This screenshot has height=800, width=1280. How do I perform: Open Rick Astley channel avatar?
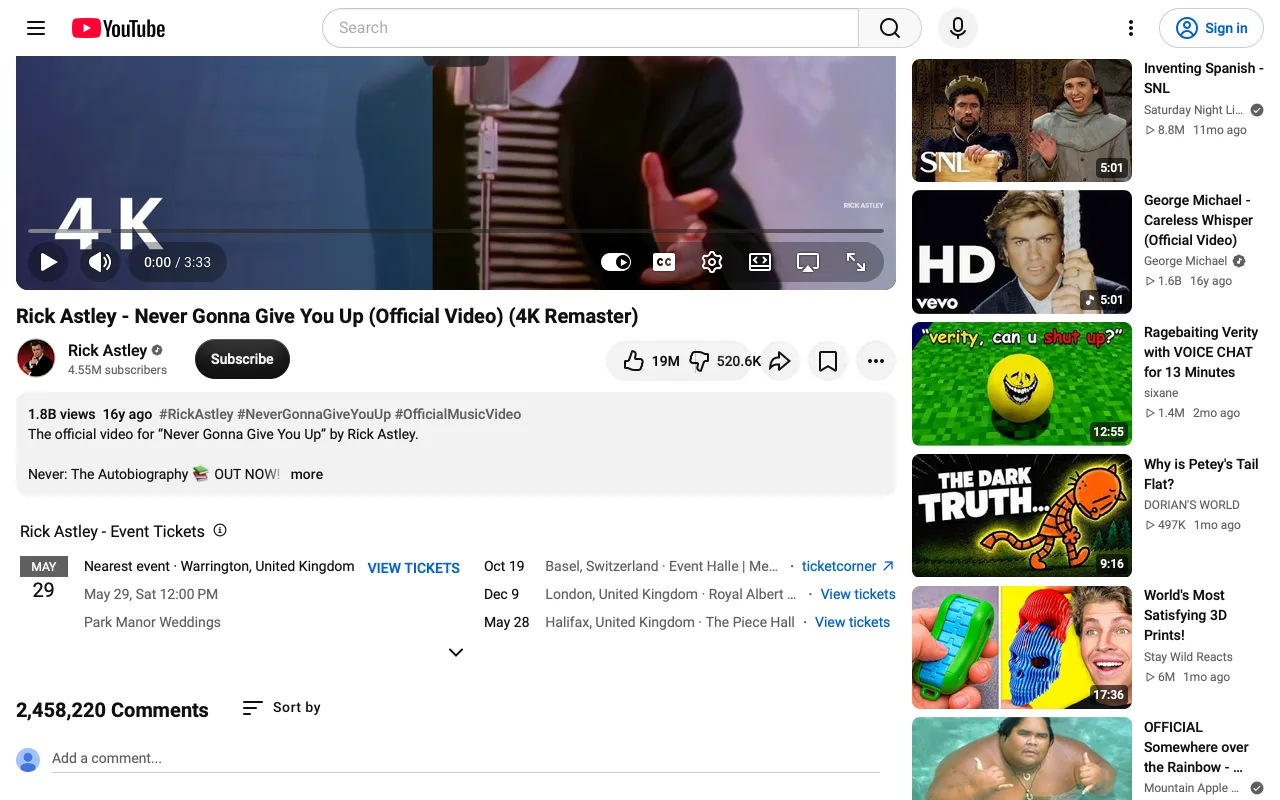[36, 358]
